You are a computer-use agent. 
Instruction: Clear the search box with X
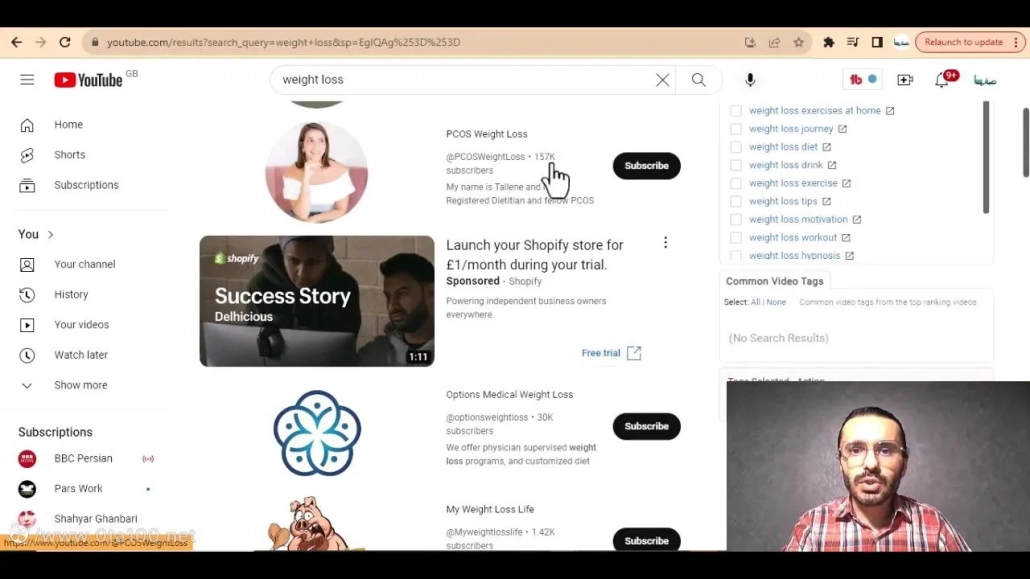point(662,80)
